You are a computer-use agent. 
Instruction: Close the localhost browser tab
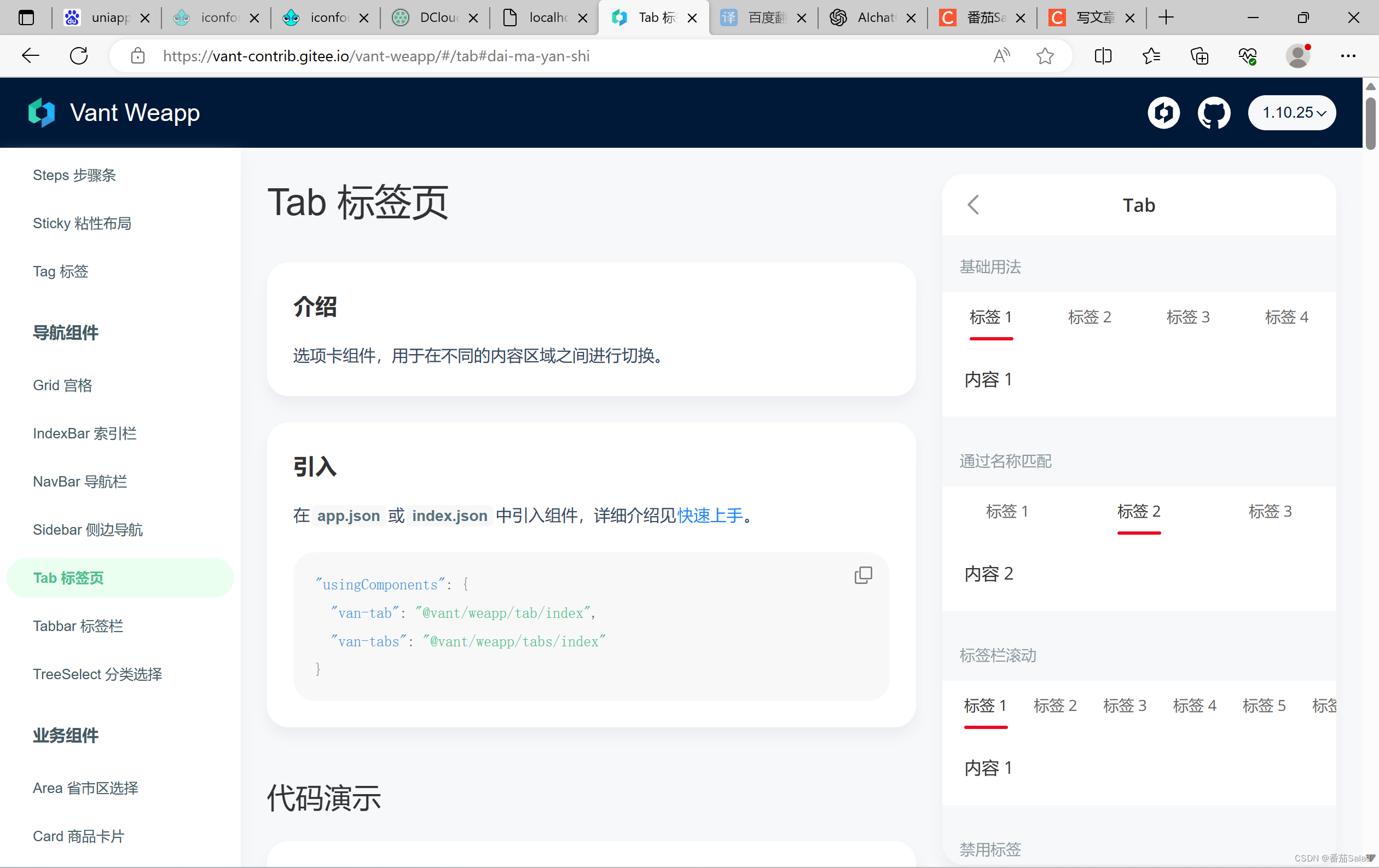click(x=582, y=18)
